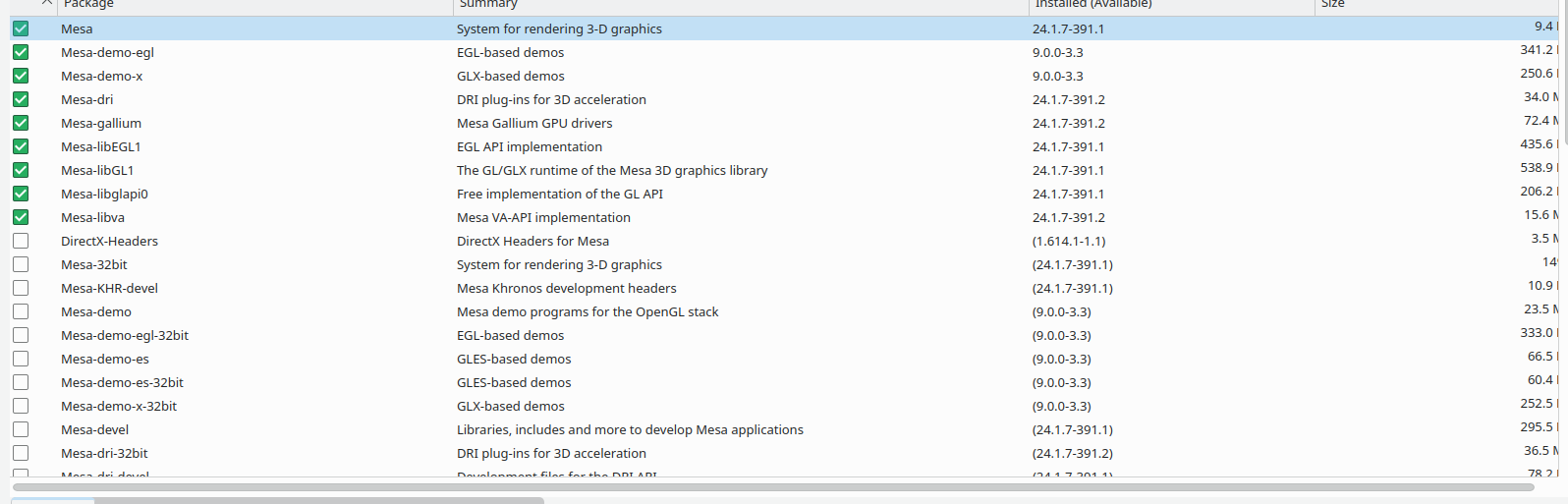Toggle the Mesa-libEGL1 checkbox

click(x=21, y=146)
